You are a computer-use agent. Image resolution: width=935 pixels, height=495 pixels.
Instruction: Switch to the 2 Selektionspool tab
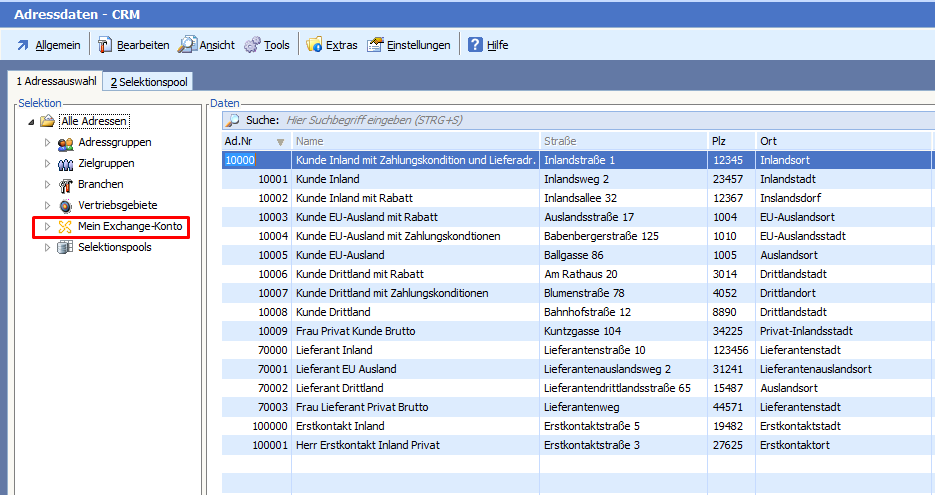[x=149, y=82]
